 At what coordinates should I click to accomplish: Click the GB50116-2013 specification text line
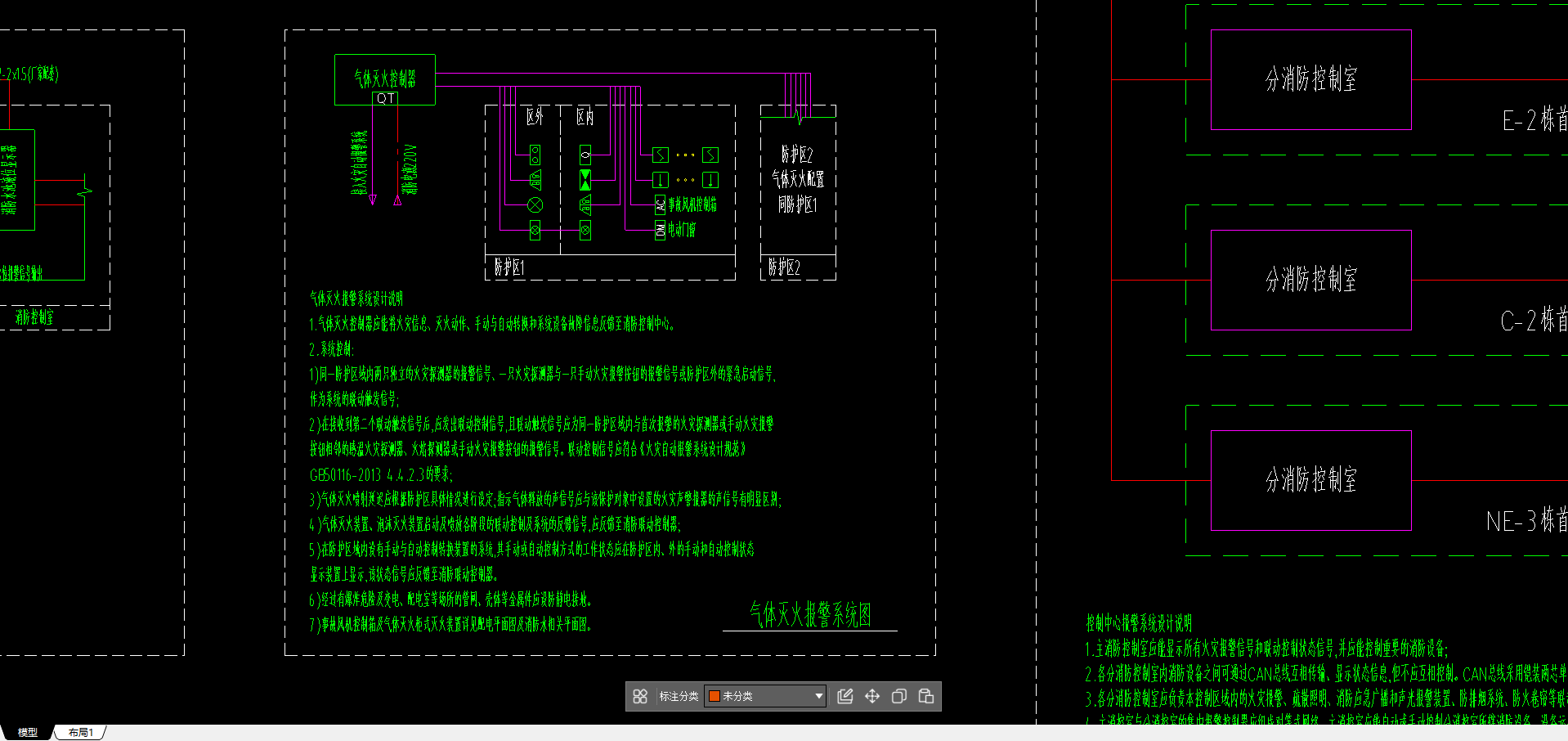coord(381,474)
